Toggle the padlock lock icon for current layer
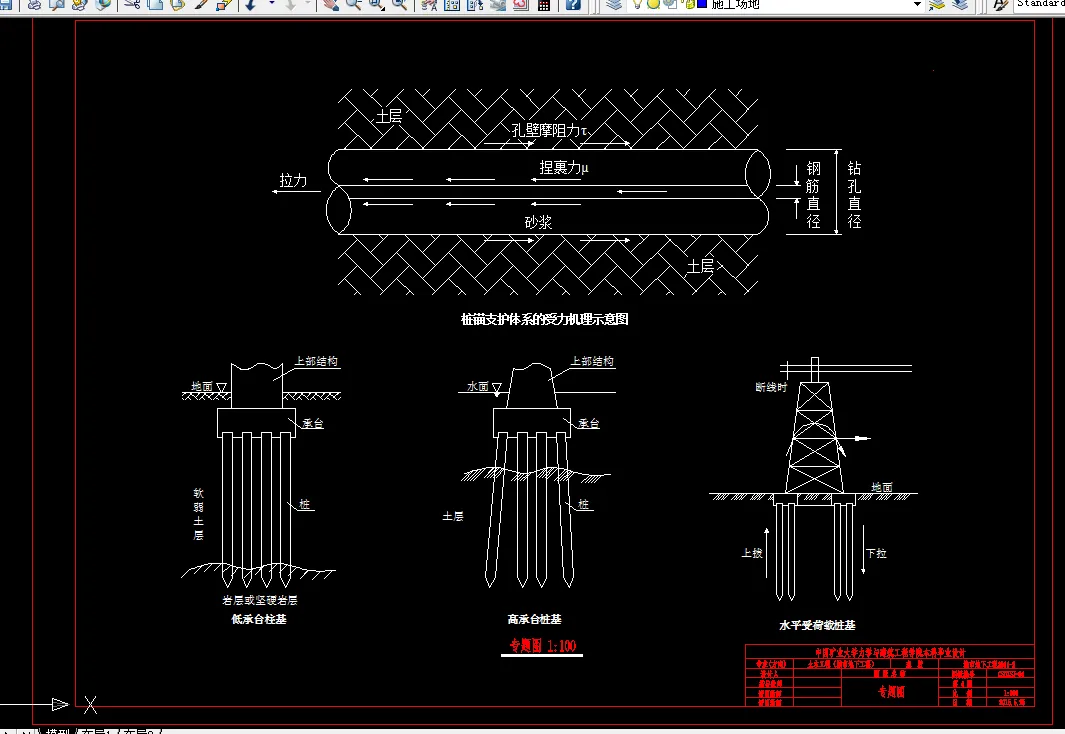 (x=688, y=4)
